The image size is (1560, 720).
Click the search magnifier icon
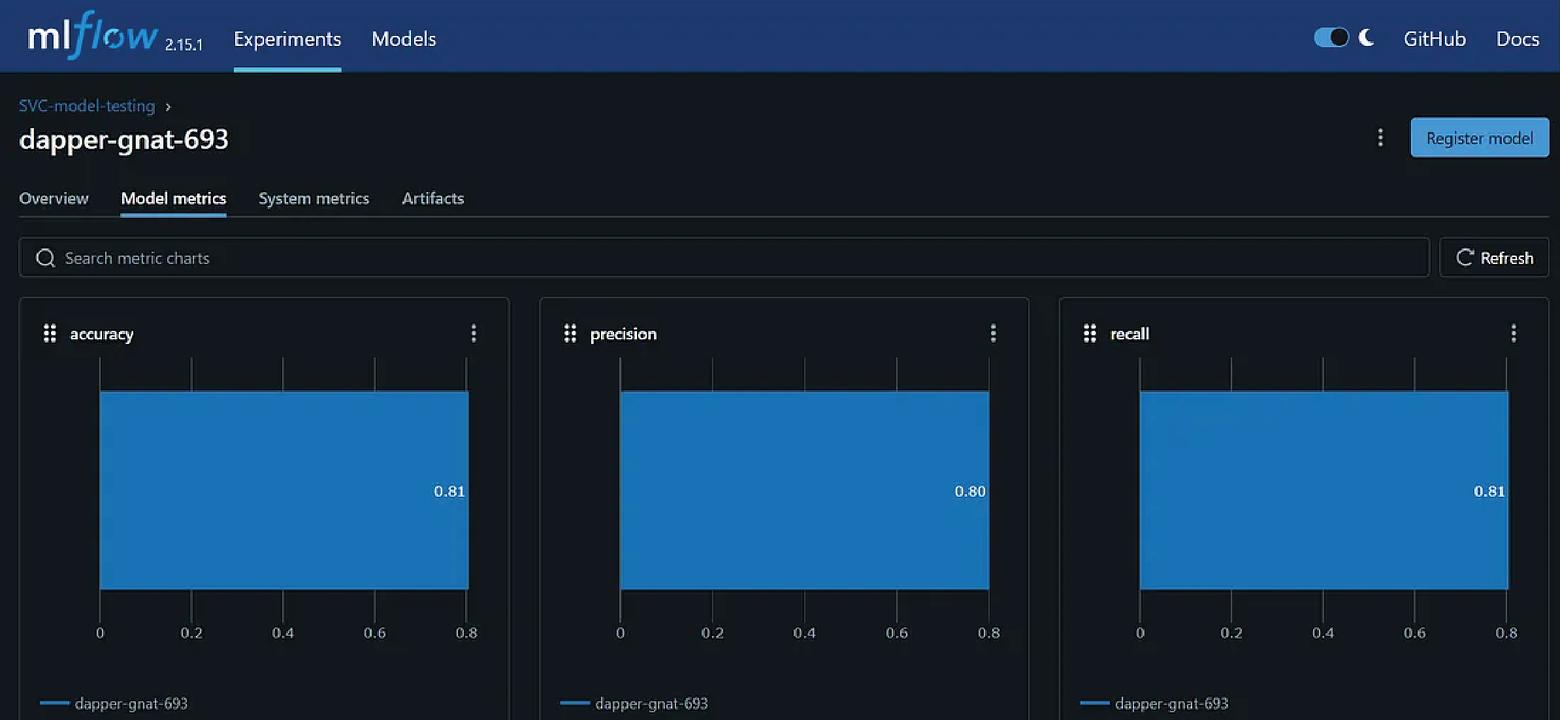tap(45, 258)
